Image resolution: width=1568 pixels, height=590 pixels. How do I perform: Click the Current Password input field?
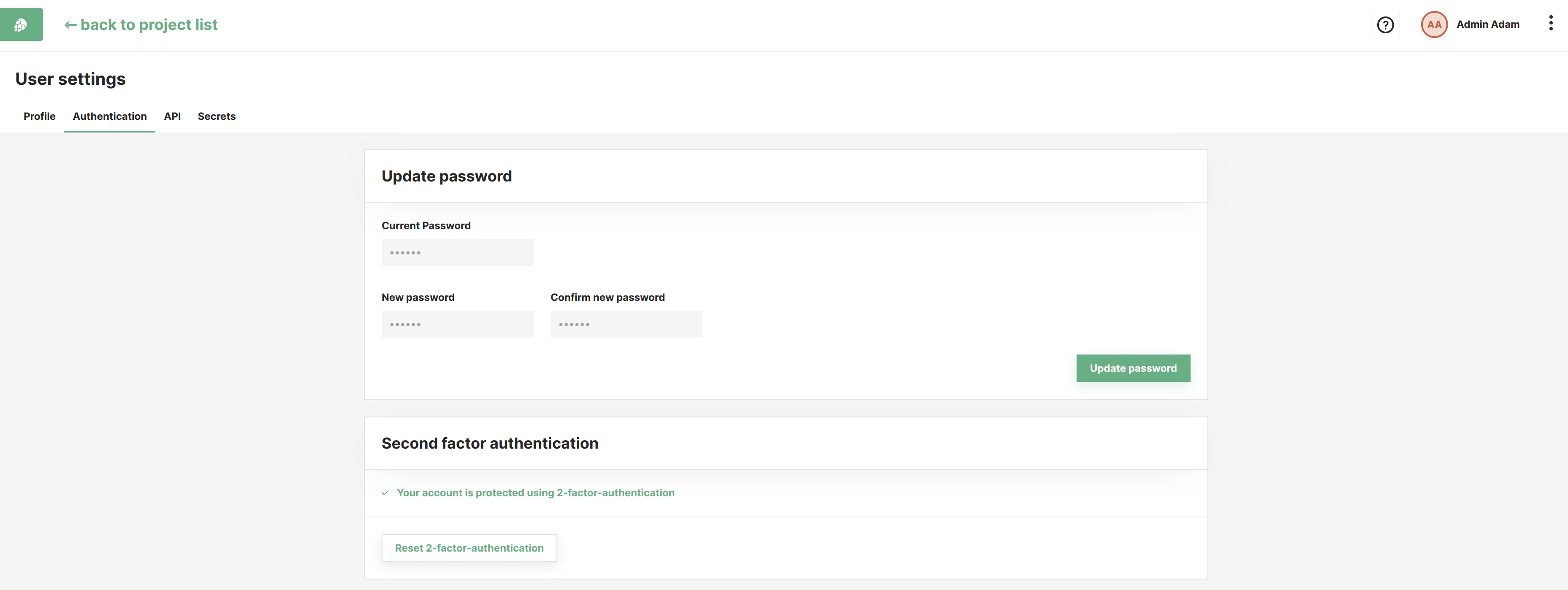click(x=457, y=252)
